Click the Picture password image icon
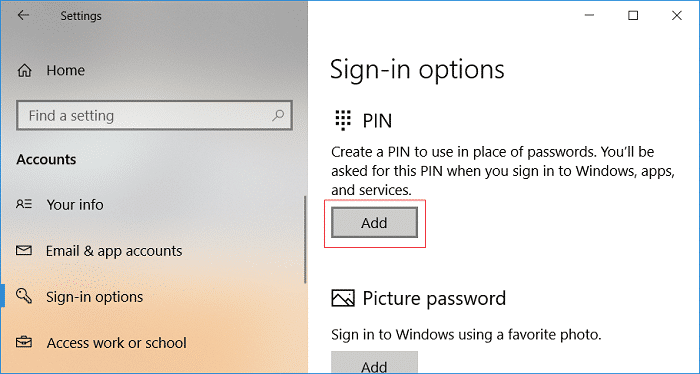 343,298
